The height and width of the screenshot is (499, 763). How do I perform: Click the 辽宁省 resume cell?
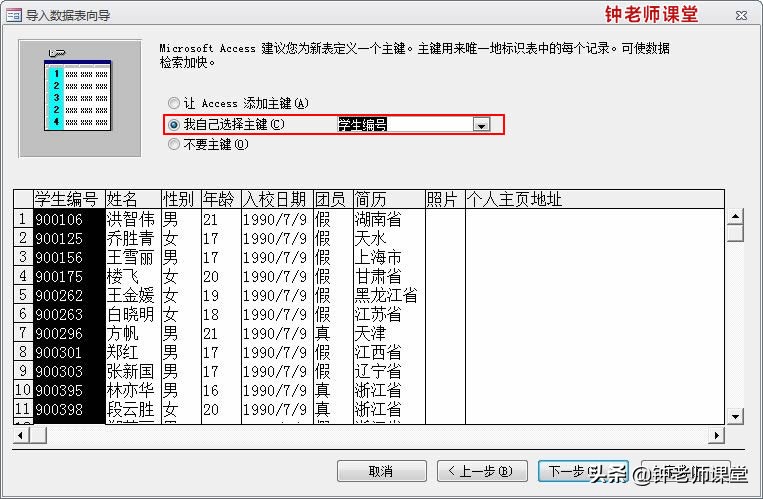389,371
